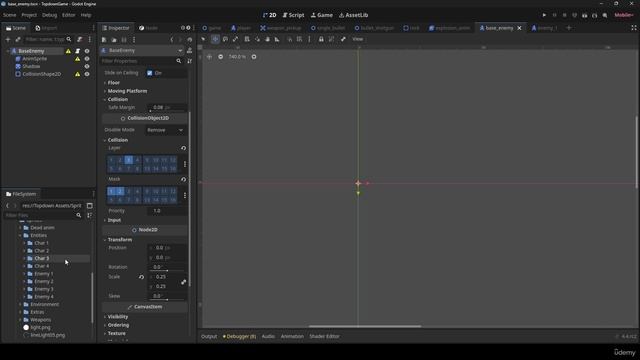The width and height of the screenshot is (640, 360).
Task: Select the Select mode arrow tool
Action: tap(203, 39)
